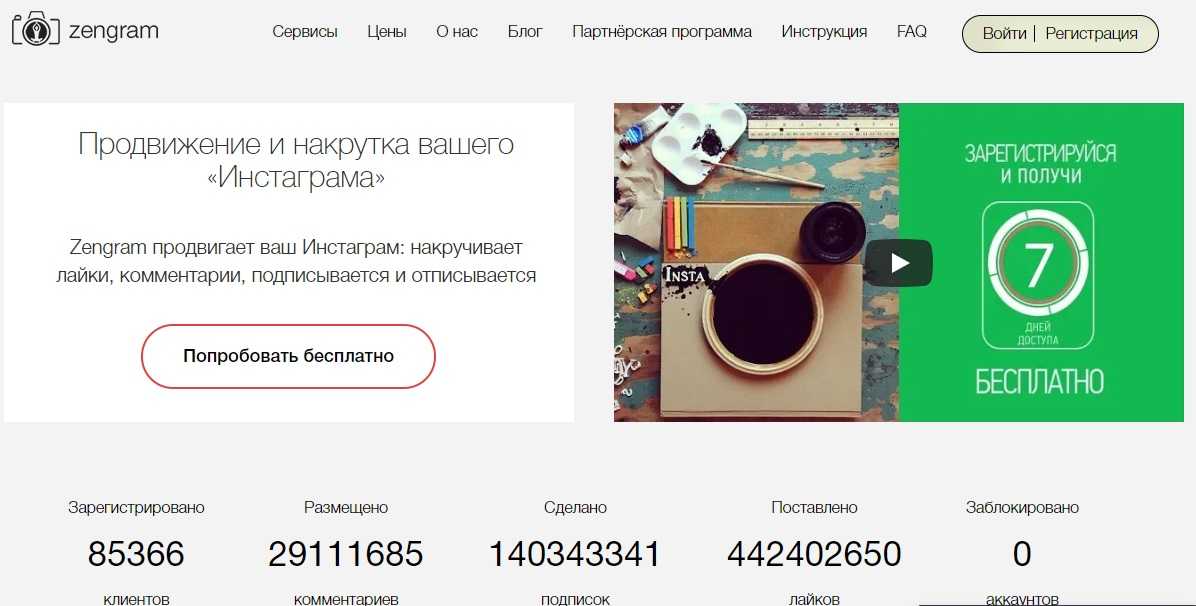Screen dimensions: 1196x606
Task: Click the zengram camera logo icon
Action: 35,30
